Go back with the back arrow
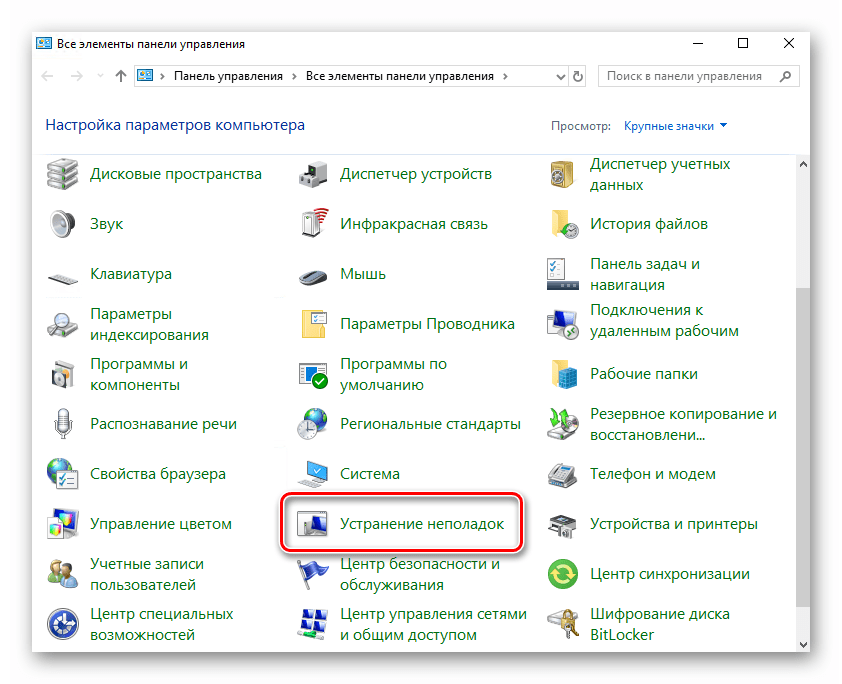The height and width of the screenshot is (684, 842). click(48, 76)
